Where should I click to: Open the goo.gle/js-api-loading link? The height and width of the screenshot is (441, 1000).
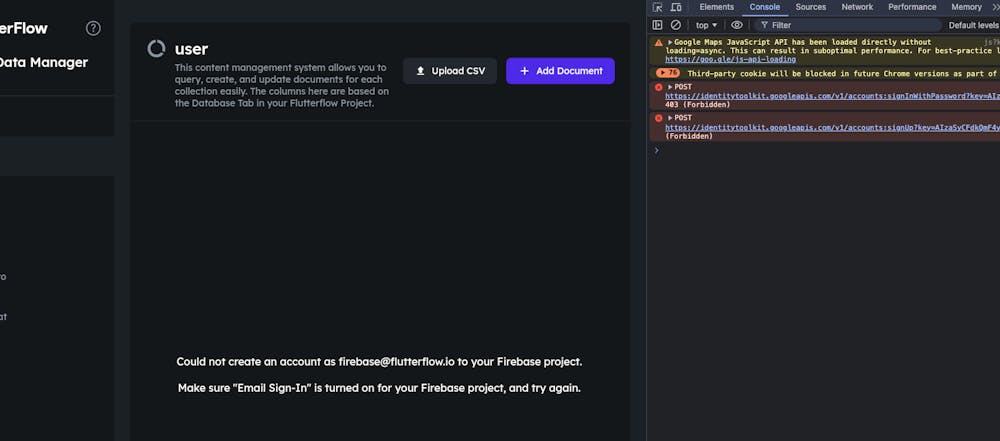pyautogui.click(x=730, y=59)
